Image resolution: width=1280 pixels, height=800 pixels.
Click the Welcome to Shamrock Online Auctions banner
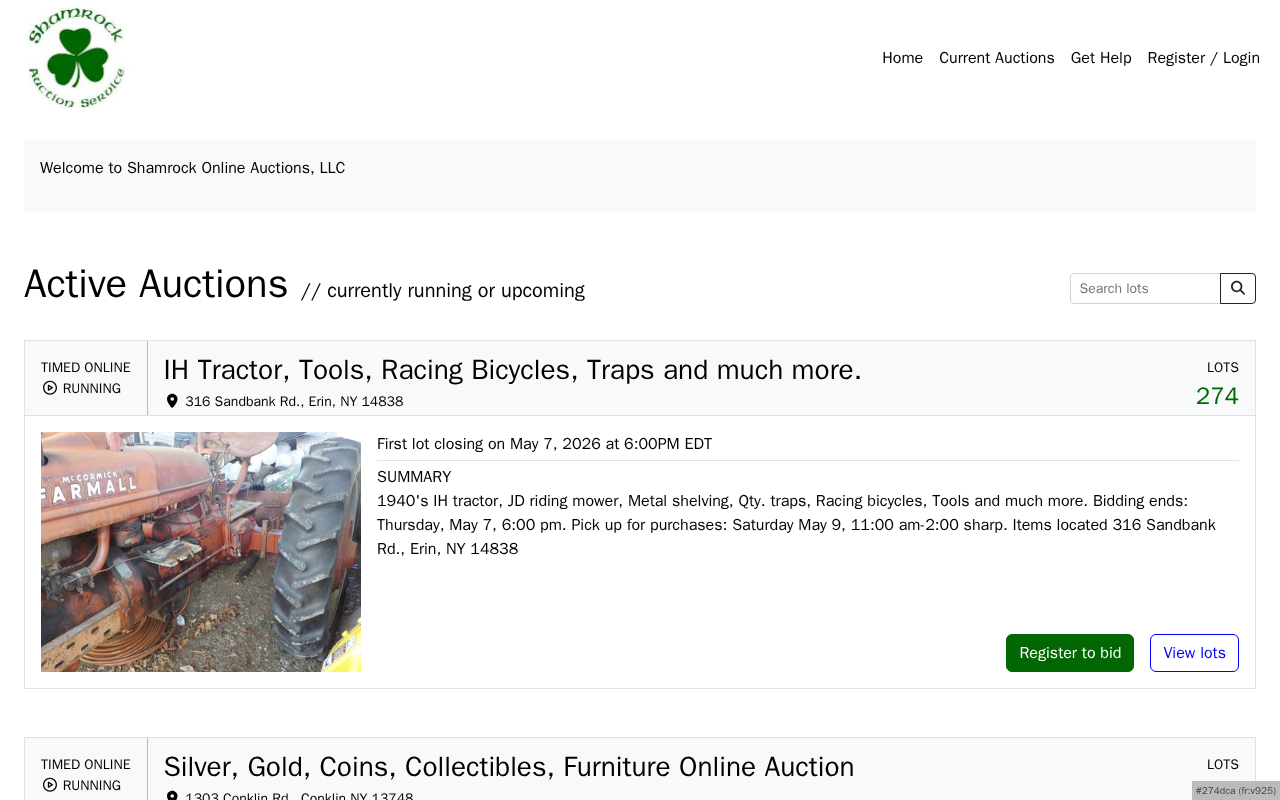[640, 176]
